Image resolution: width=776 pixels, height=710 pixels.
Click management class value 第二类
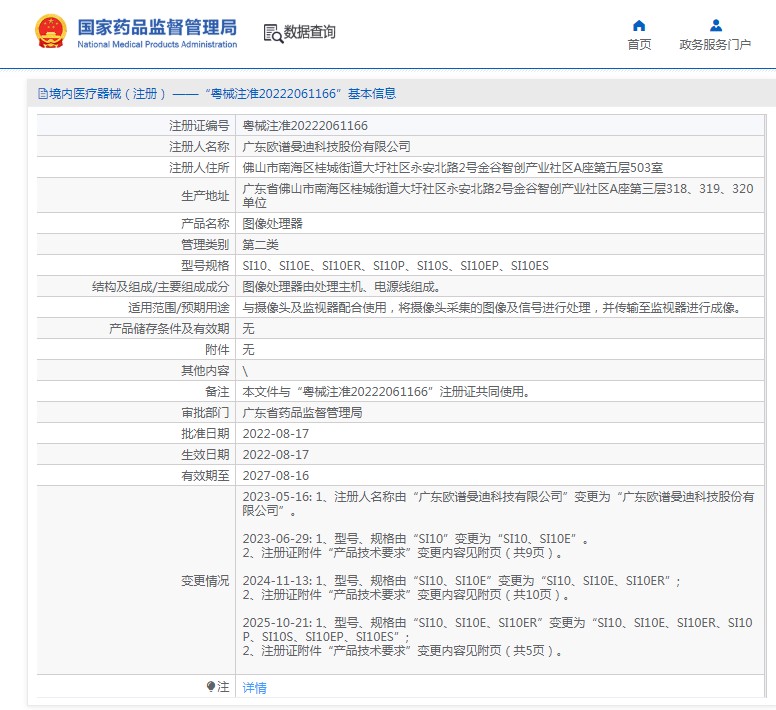[x=260, y=244]
